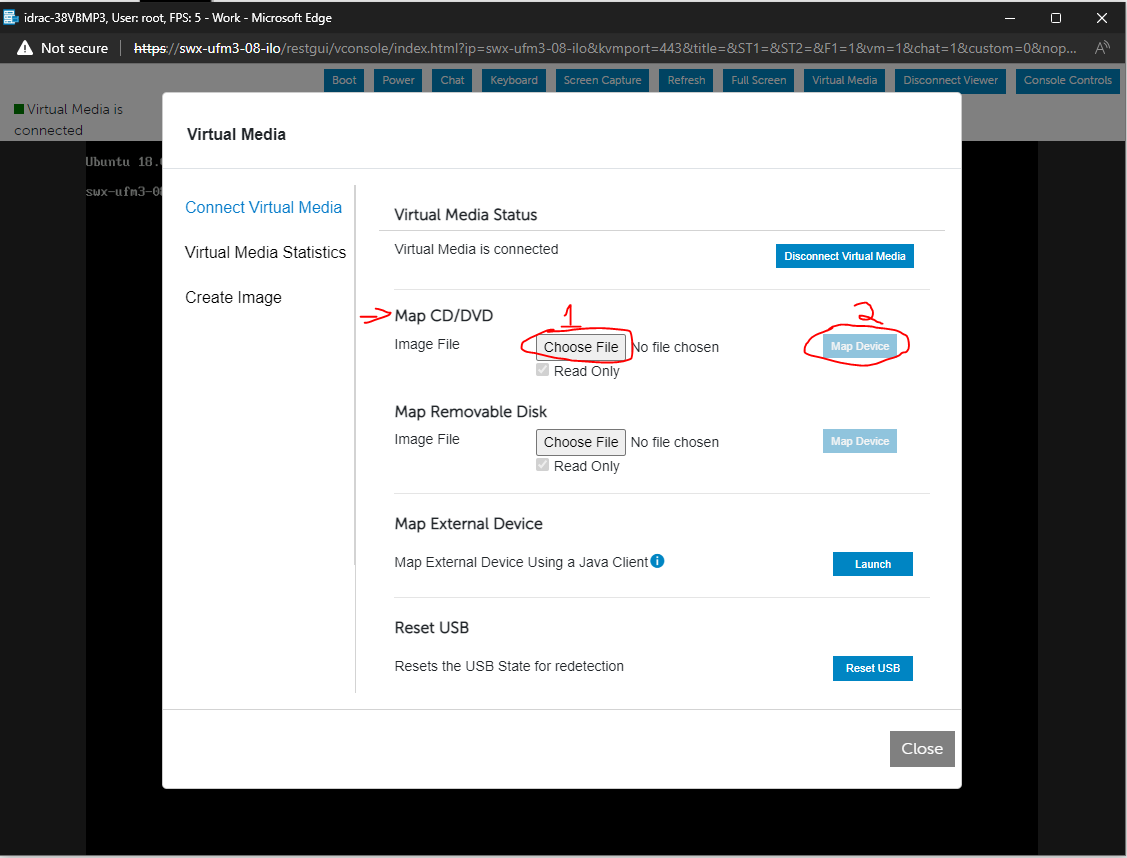The image size is (1127, 858).
Task: Select the Create Image tab
Action: [233, 297]
